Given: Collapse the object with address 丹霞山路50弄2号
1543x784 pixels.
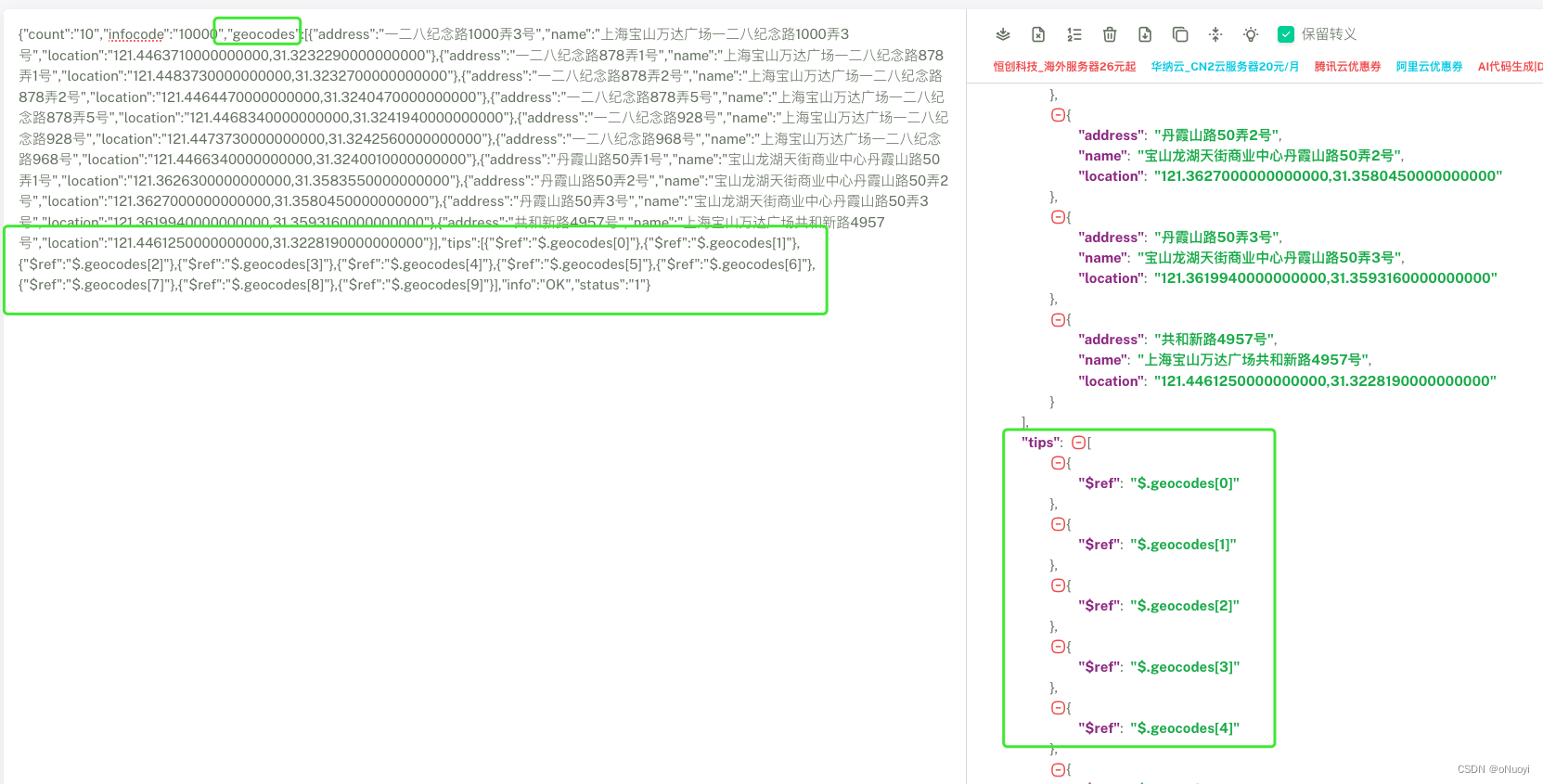Looking at the screenshot, I should [x=1058, y=115].
